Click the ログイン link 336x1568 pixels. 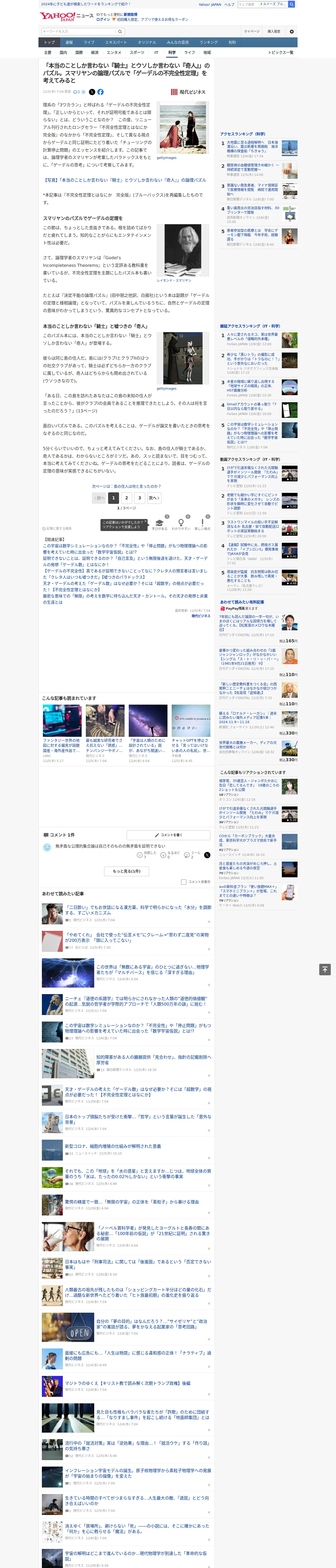click(103, 20)
